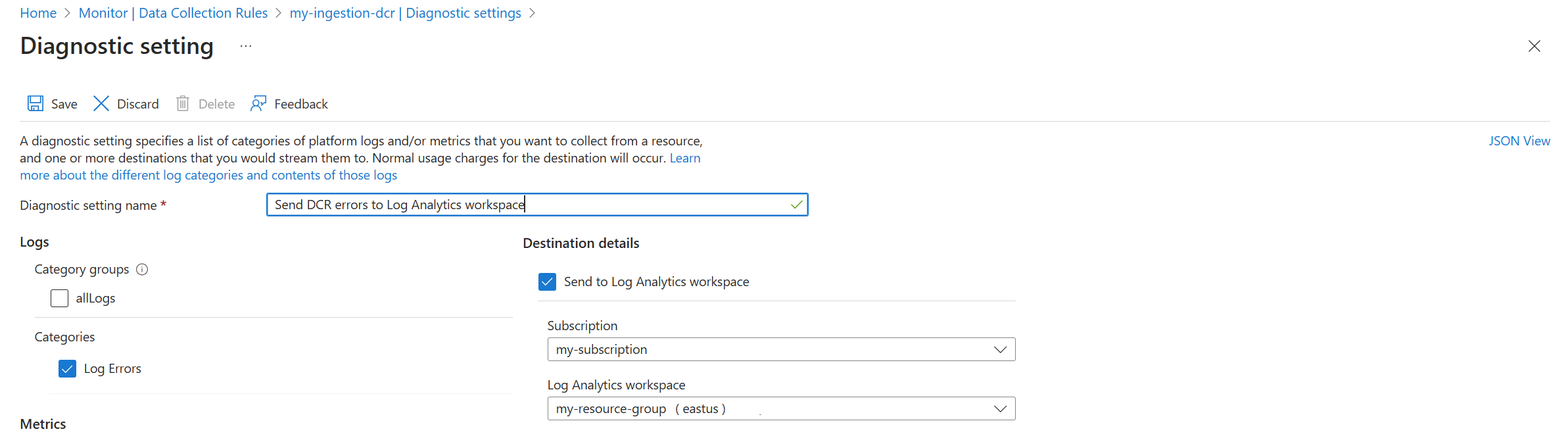Image resolution: width=1568 pixels, height=442 pixels.
Task: Open the Log Analytics workspace dropdown
Action: tap(781, 409)
